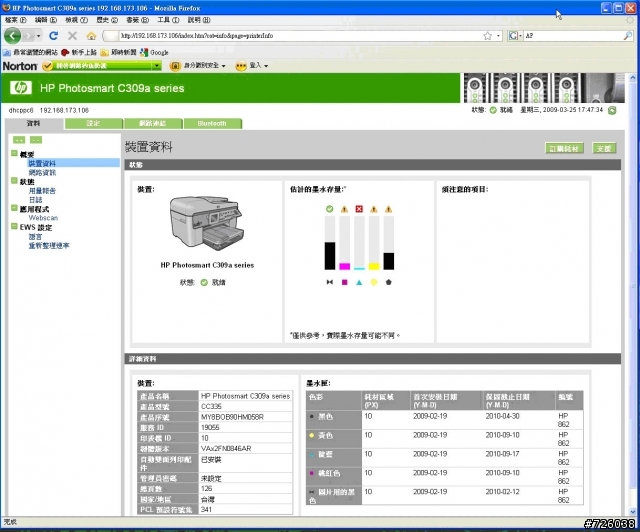
Task: Open the most visited bookmarks toolbar item
Action: [31, 52]
